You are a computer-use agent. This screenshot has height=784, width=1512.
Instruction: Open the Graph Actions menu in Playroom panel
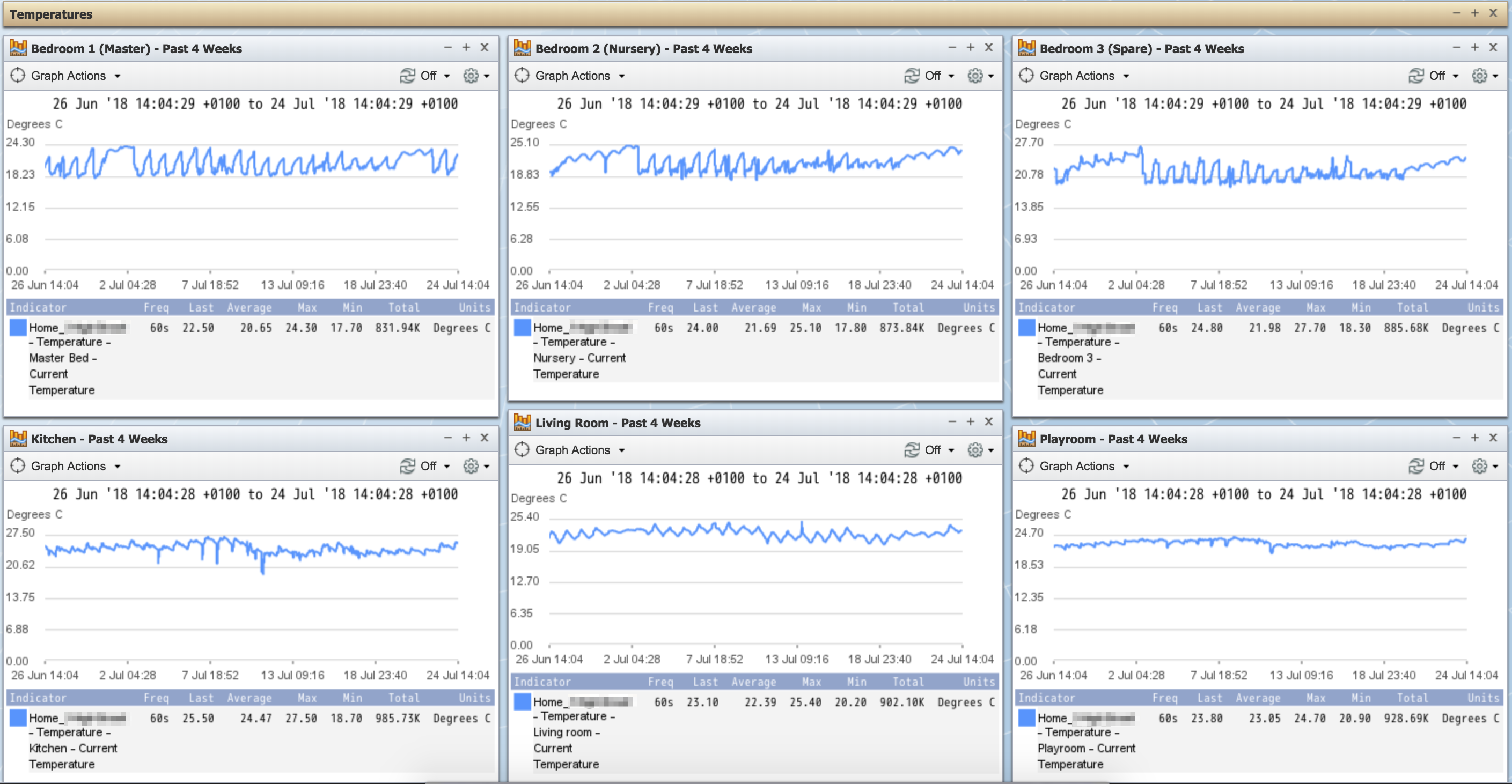[x=1083, y=466]
